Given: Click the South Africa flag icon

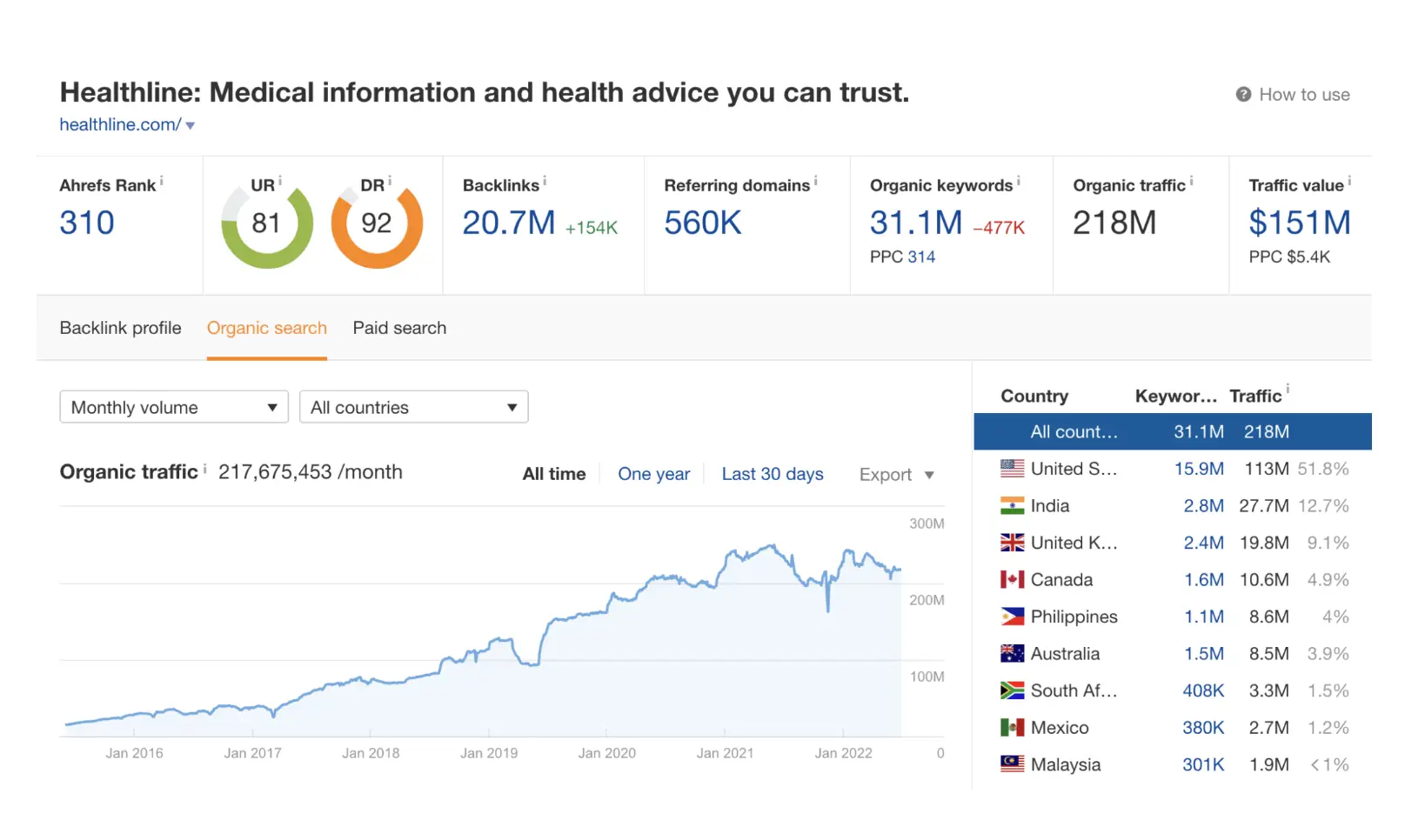Looking at the screenshot, I should [x=1013, y=690].
